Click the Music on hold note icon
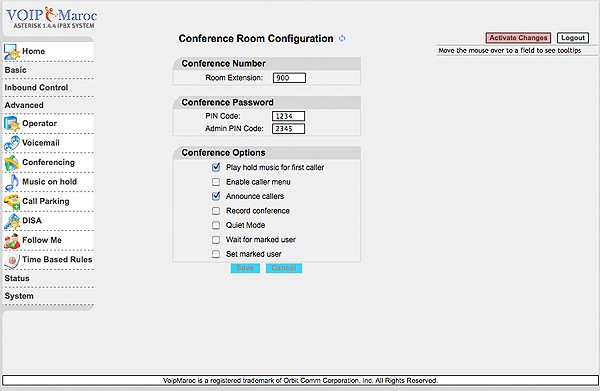 pyautogui.click(x=11, y=182)
